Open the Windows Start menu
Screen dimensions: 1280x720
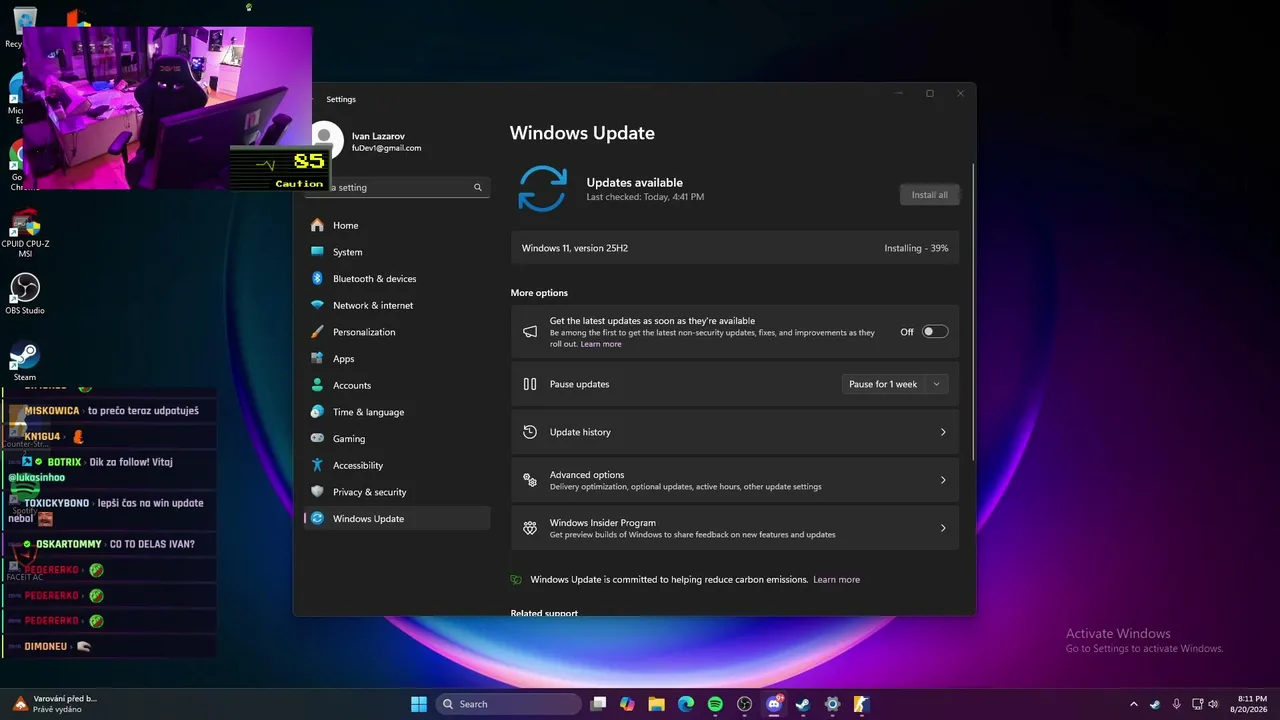[419, 704]
